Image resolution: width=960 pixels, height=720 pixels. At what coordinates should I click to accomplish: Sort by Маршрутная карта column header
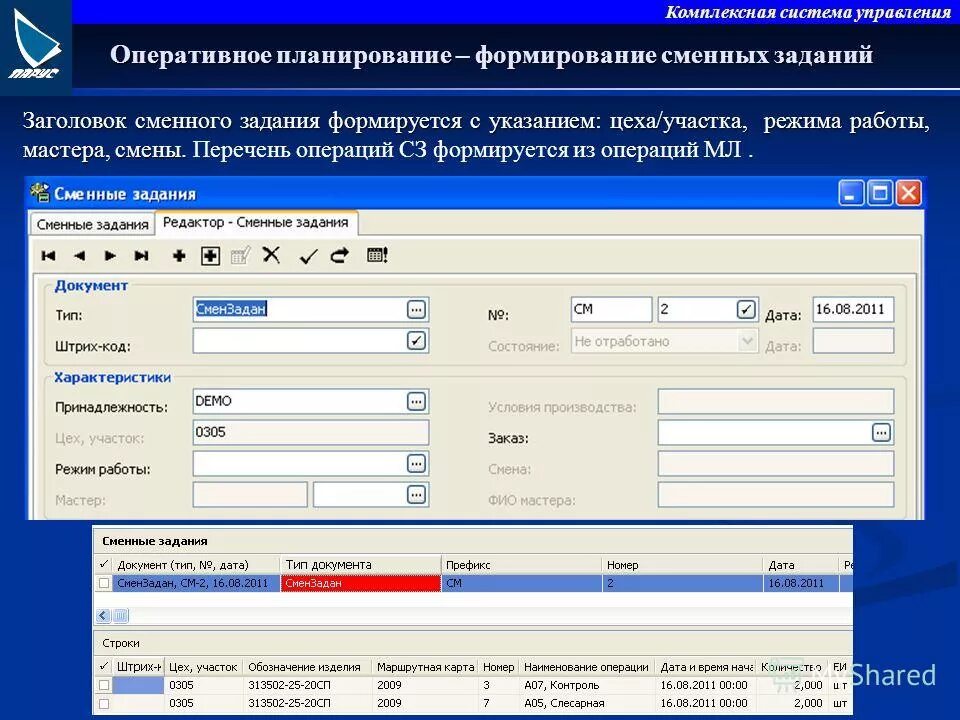click(x=426, y=667)
